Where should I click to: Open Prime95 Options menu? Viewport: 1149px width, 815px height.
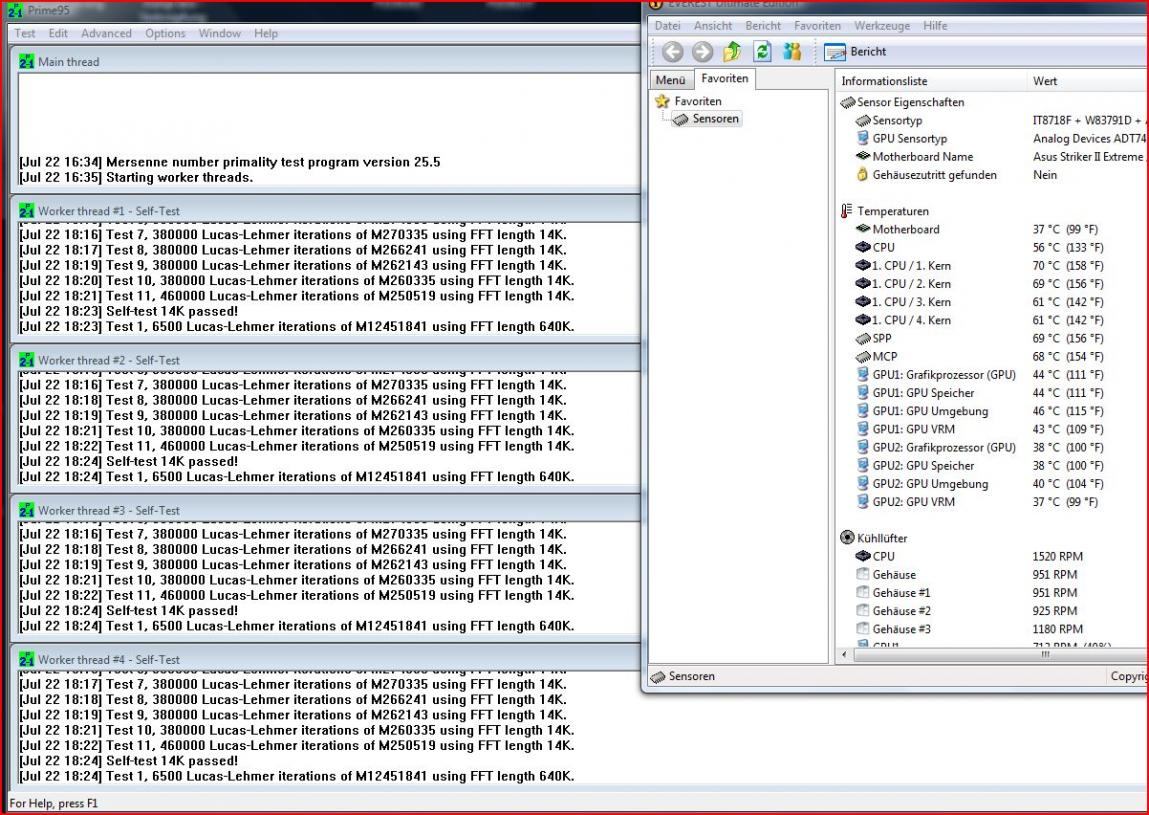point(165,33)
